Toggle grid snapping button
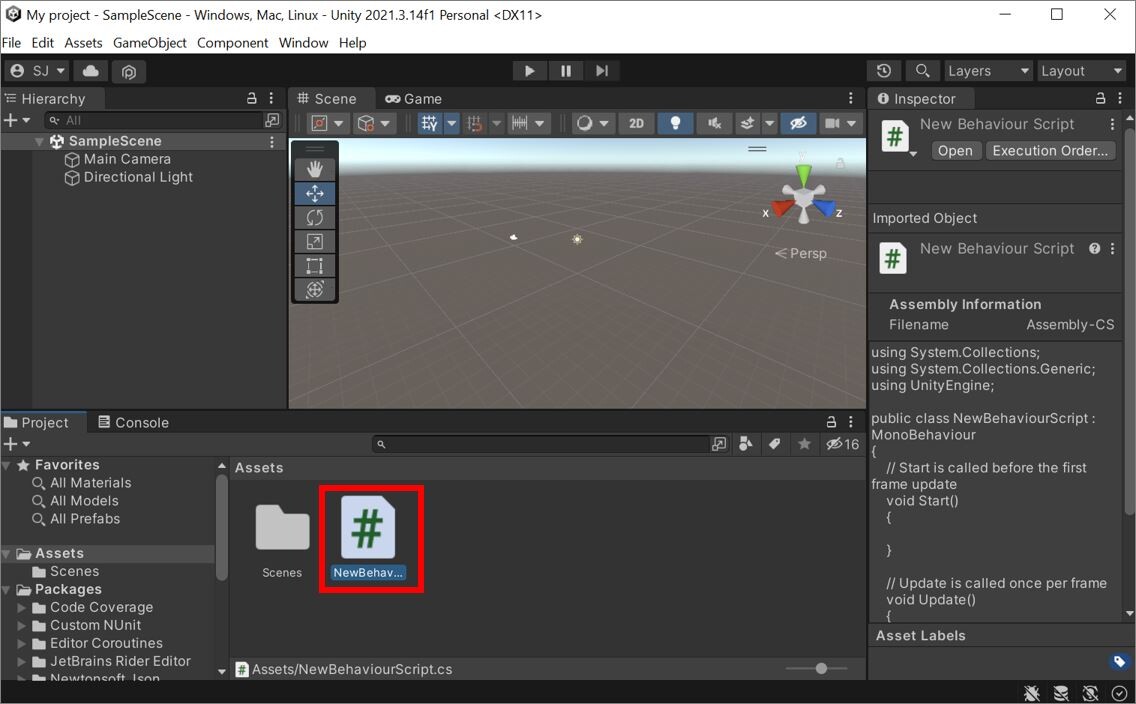 click(475, 123)
